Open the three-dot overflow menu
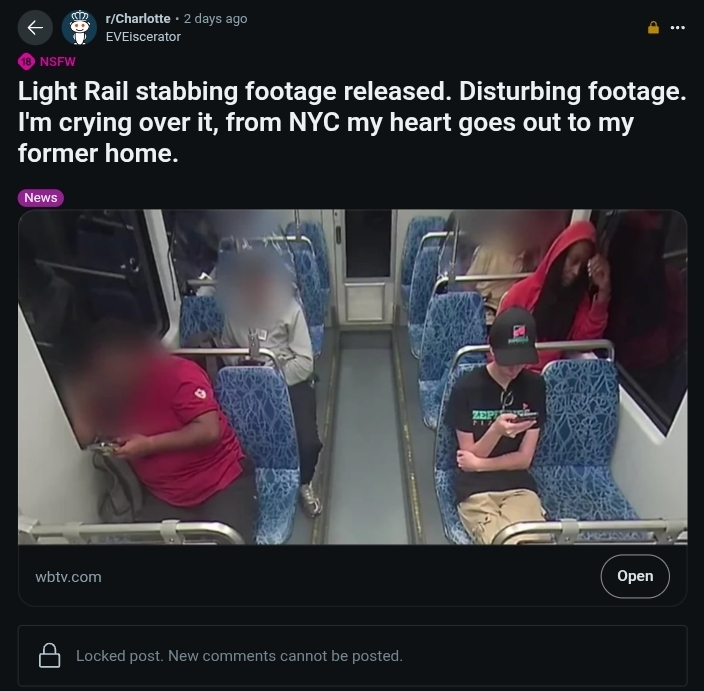704x691 pixels. click(677, 28)
